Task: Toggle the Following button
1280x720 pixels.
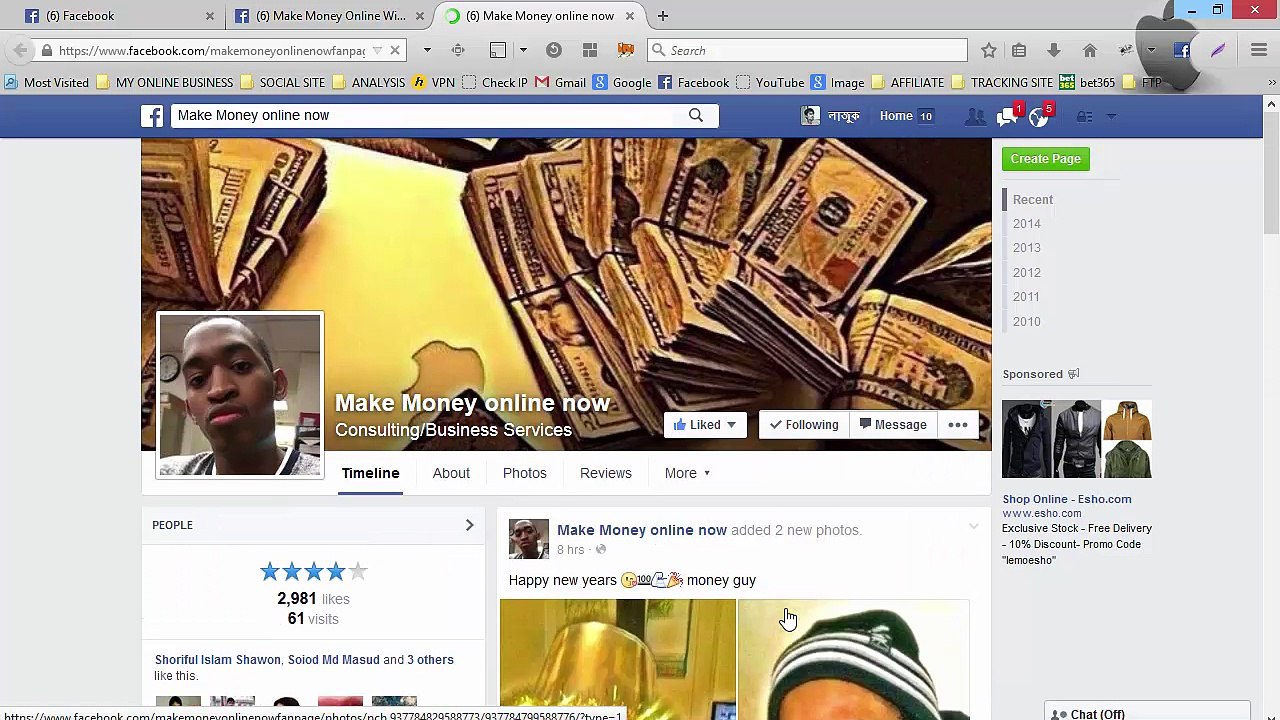Action: 804,425
